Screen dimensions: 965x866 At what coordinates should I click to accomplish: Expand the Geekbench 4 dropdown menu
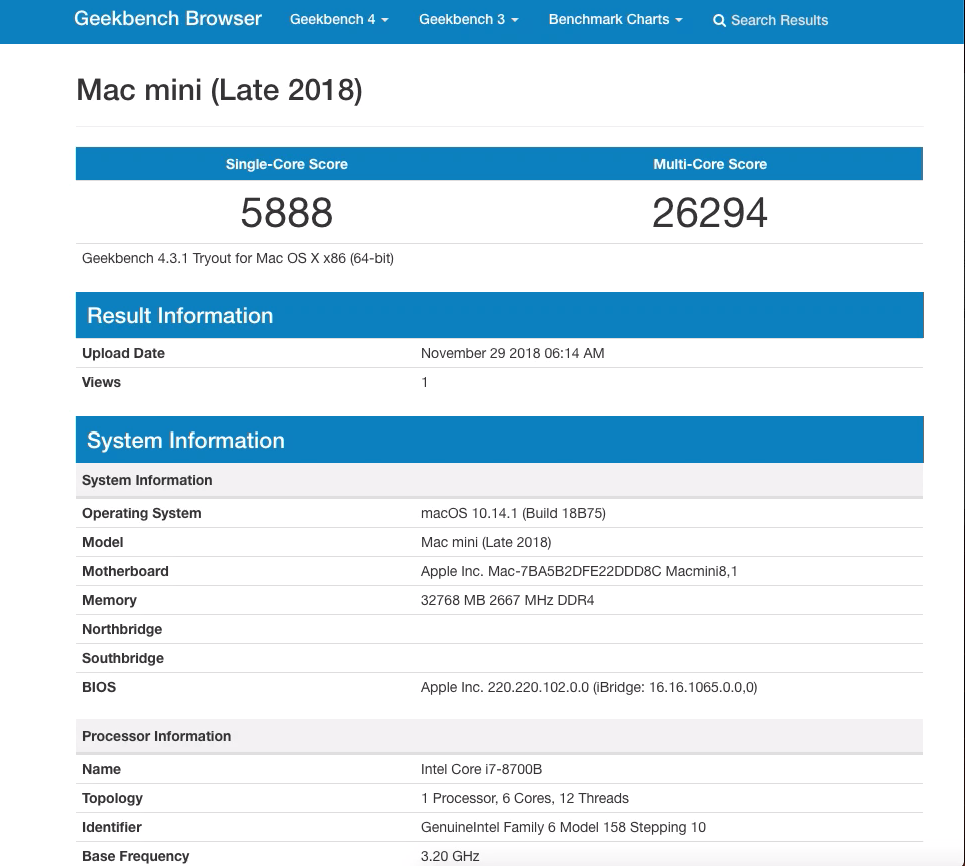339,19
